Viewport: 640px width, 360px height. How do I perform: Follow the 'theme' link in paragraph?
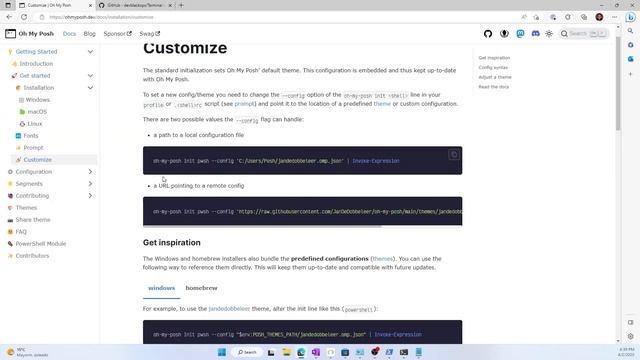[382, 104]
